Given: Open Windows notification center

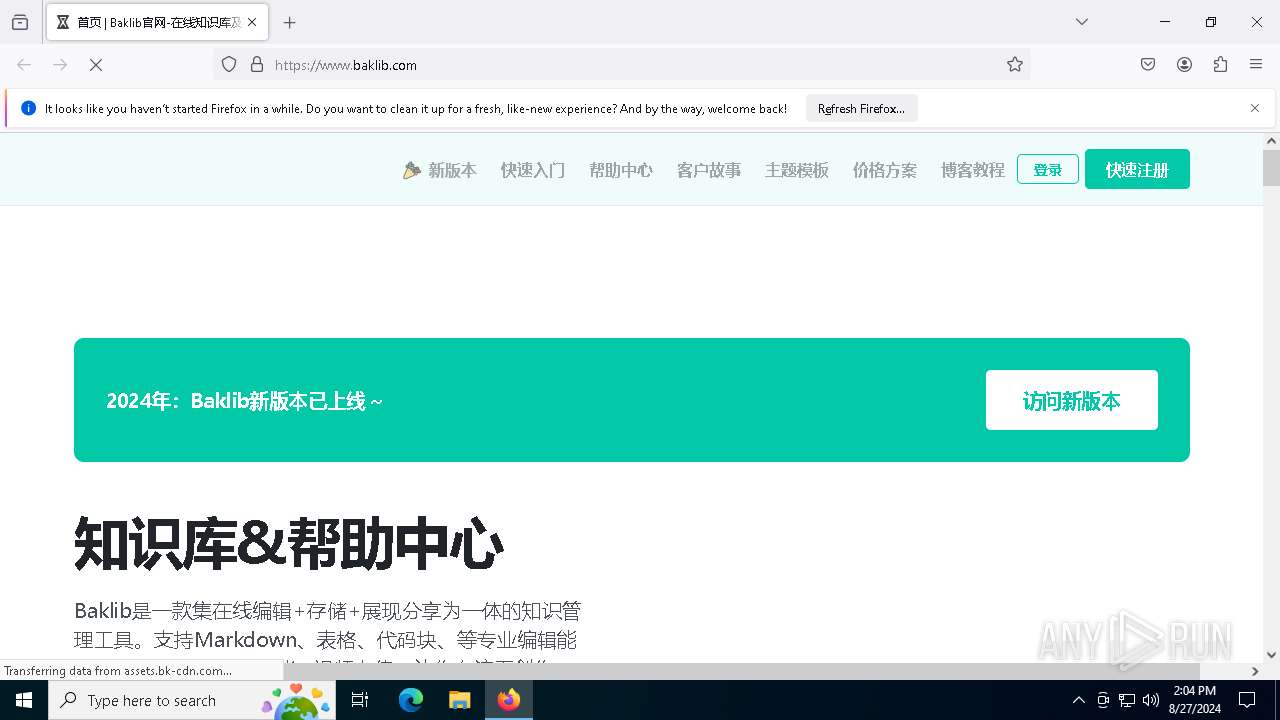Looking at the screenshot, I should click(1247, 700).
